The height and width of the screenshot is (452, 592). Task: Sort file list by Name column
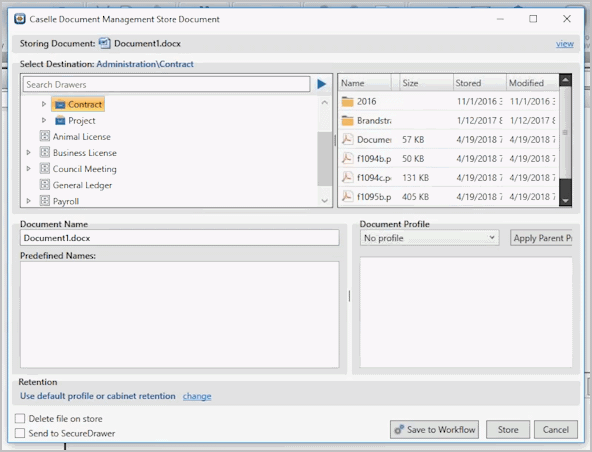[x=365, y=83]
